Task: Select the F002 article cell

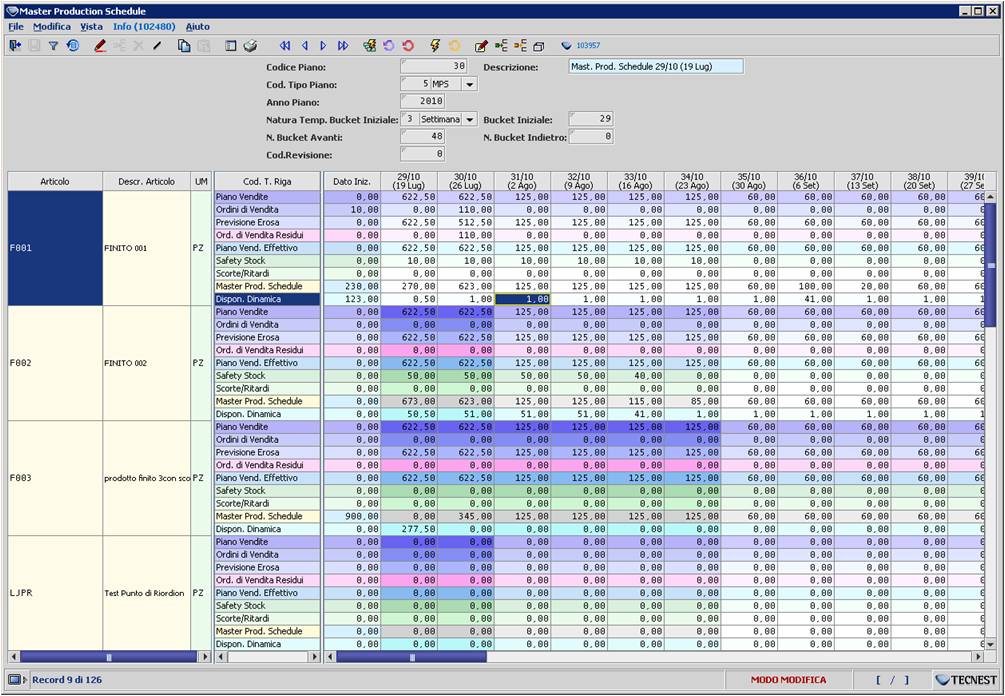Action: (x=55, y=363)
